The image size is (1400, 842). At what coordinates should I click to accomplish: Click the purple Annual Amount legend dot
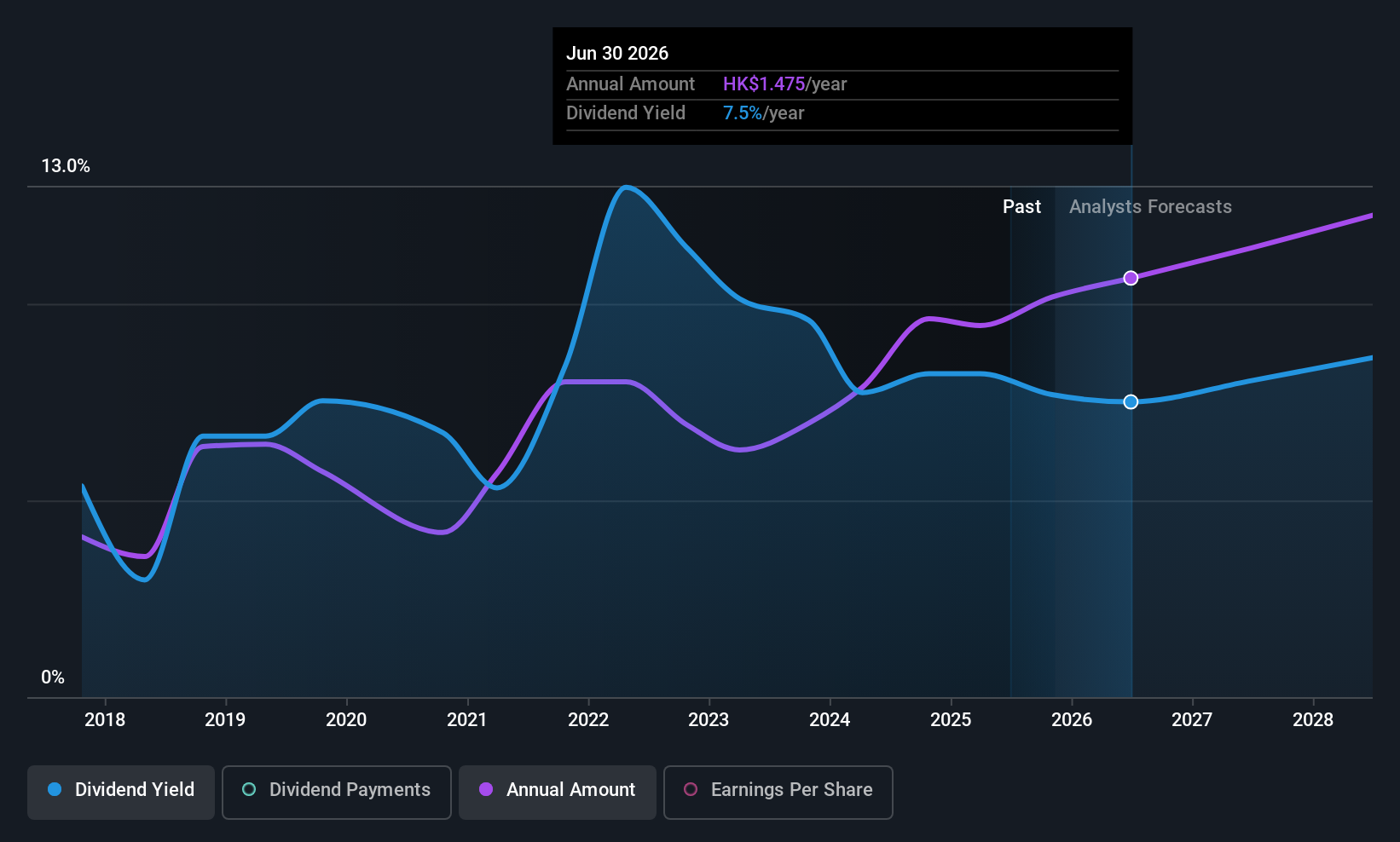pyautogui.click(x=485, y=791)
